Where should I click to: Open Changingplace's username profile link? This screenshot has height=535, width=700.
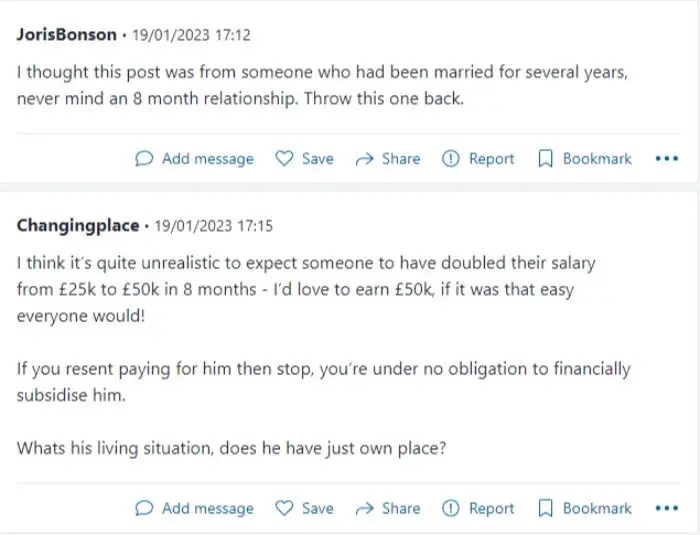78,226
